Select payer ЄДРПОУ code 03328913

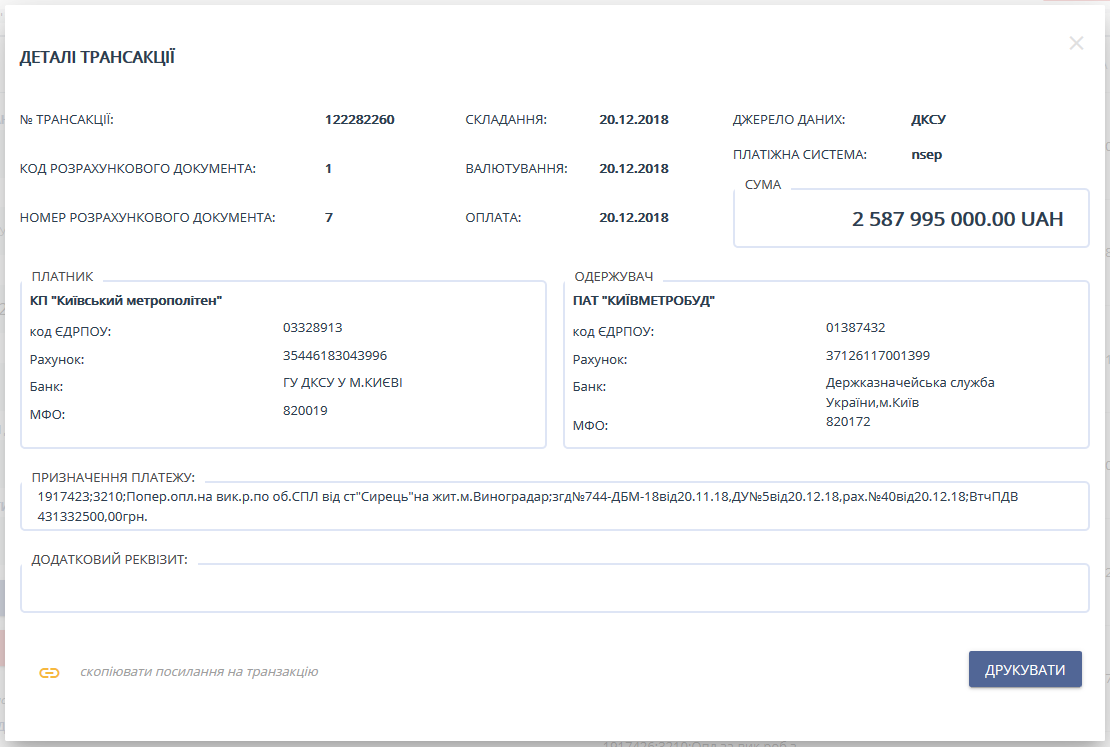[312, 328]
